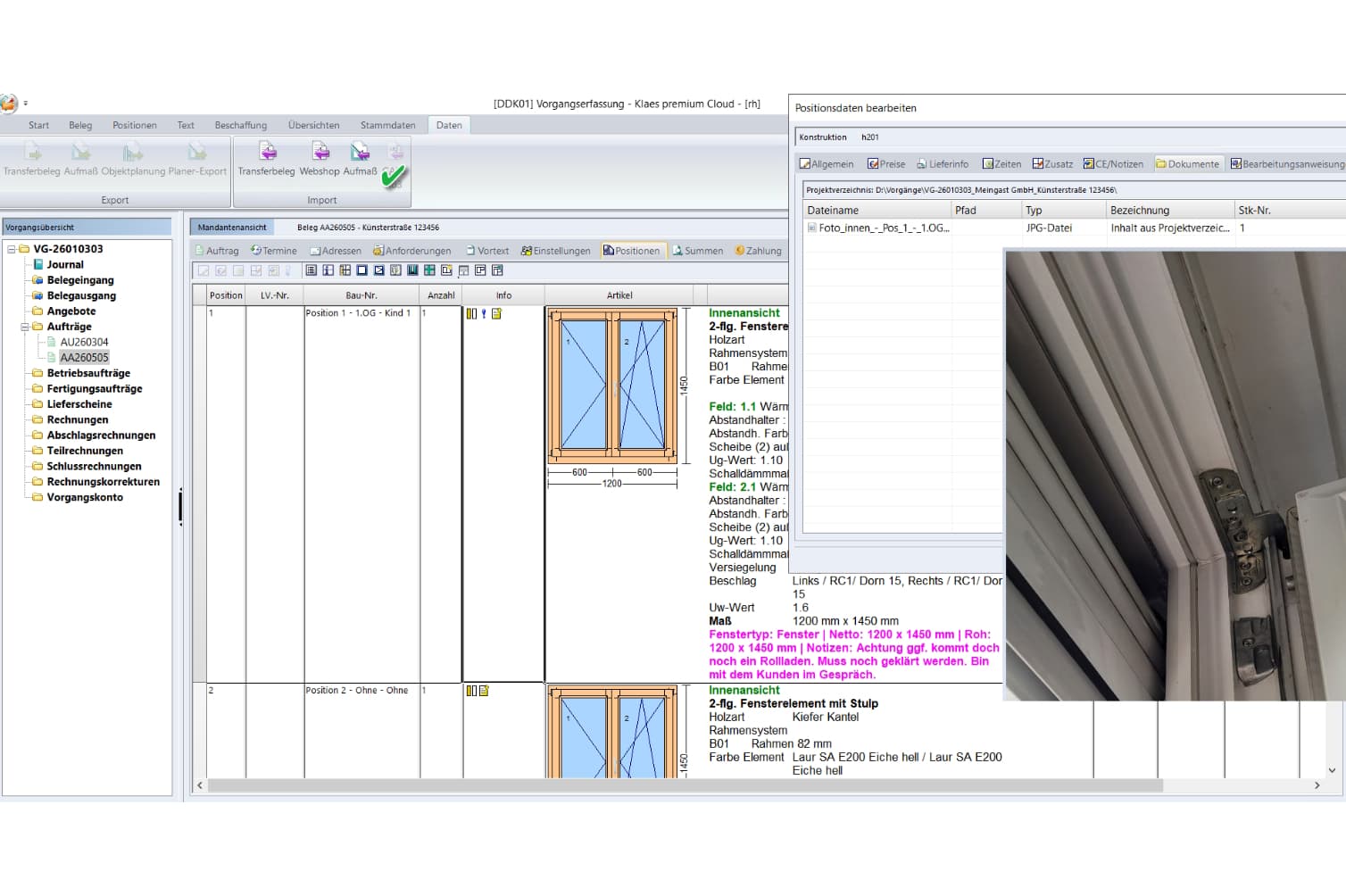Click the Dateiname column header
Image resolution: width=1346 pixels, height=896 pixels.
tap(833, 211)
